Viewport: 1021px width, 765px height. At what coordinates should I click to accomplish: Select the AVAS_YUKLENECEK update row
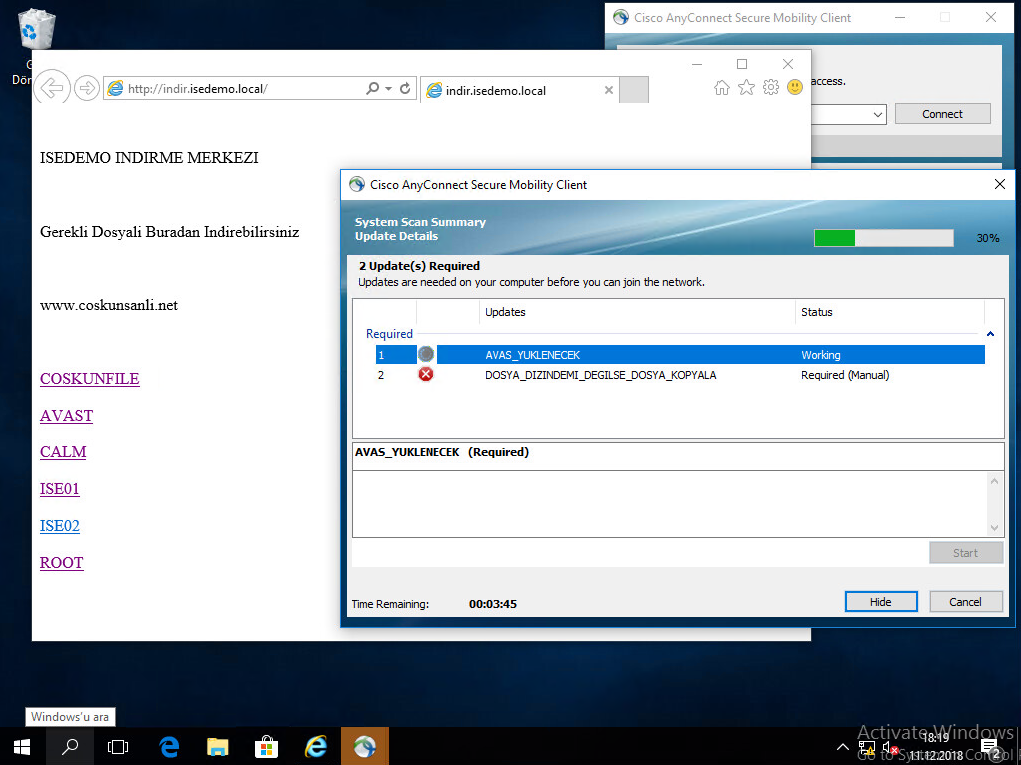click(680, 355)
